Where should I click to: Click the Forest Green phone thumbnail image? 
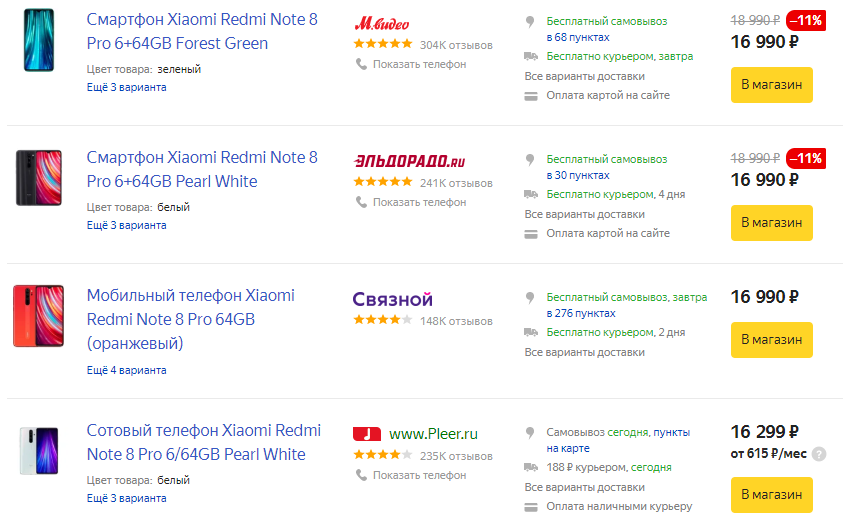[x=38, y=40]
